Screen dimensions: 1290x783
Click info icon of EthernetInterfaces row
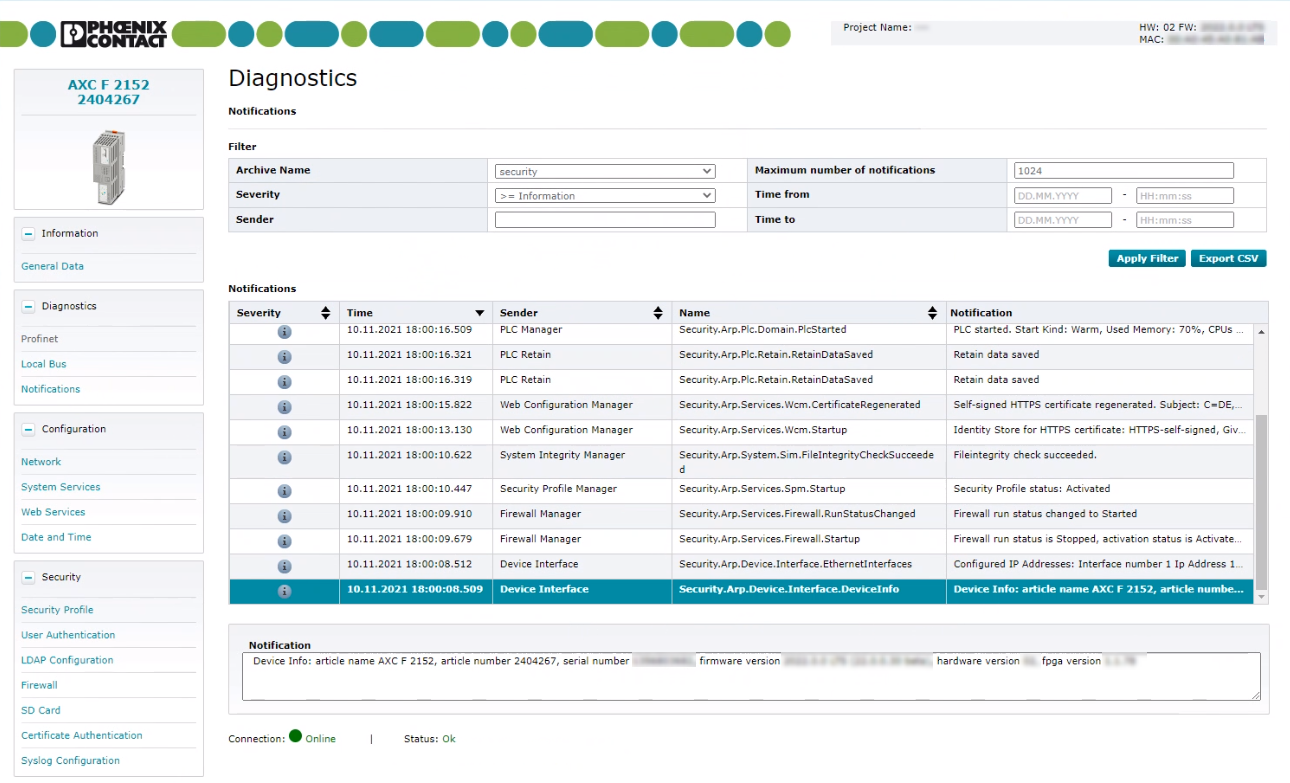[x=284, y=566]
